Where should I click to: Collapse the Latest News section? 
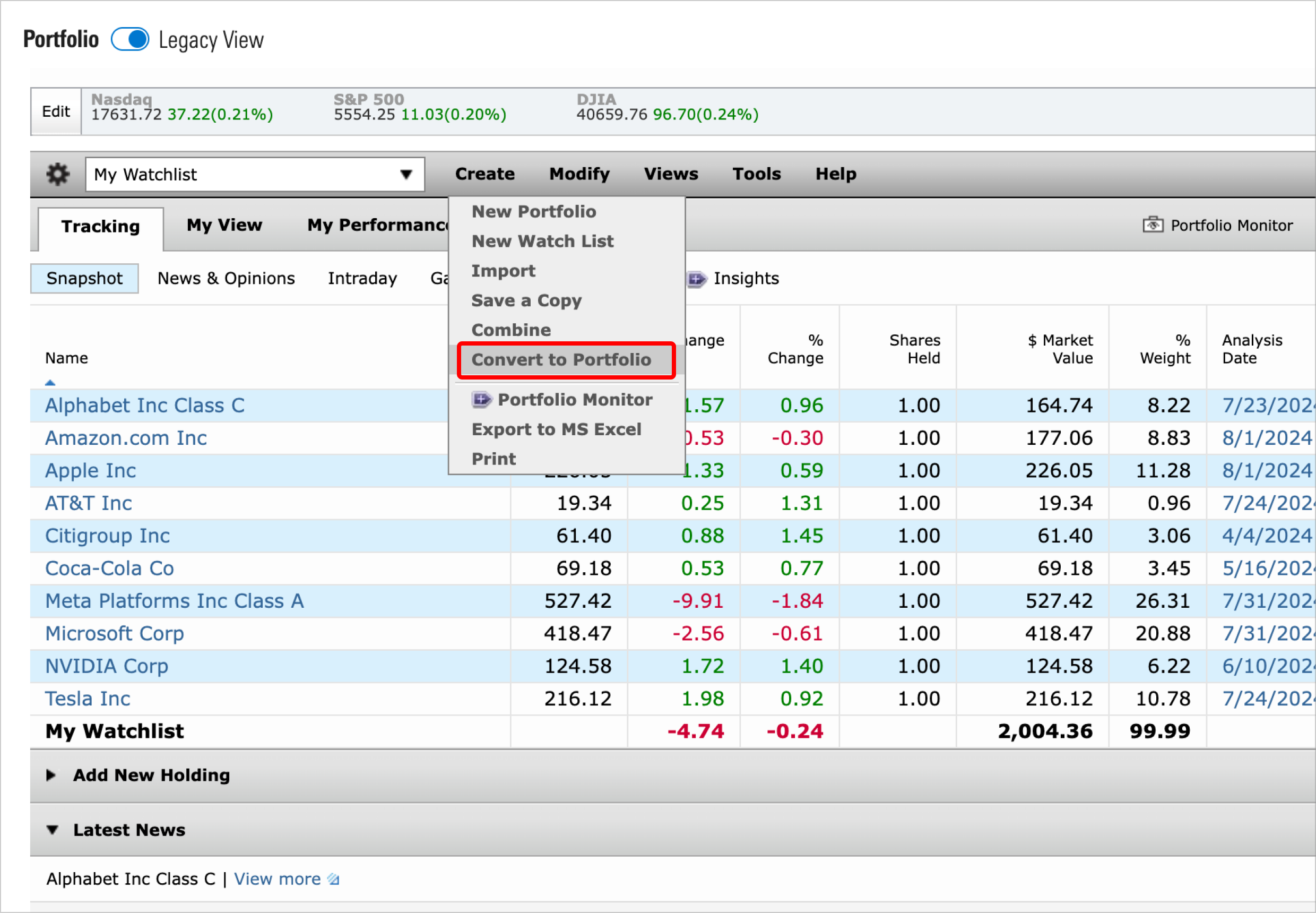point(52,830)
